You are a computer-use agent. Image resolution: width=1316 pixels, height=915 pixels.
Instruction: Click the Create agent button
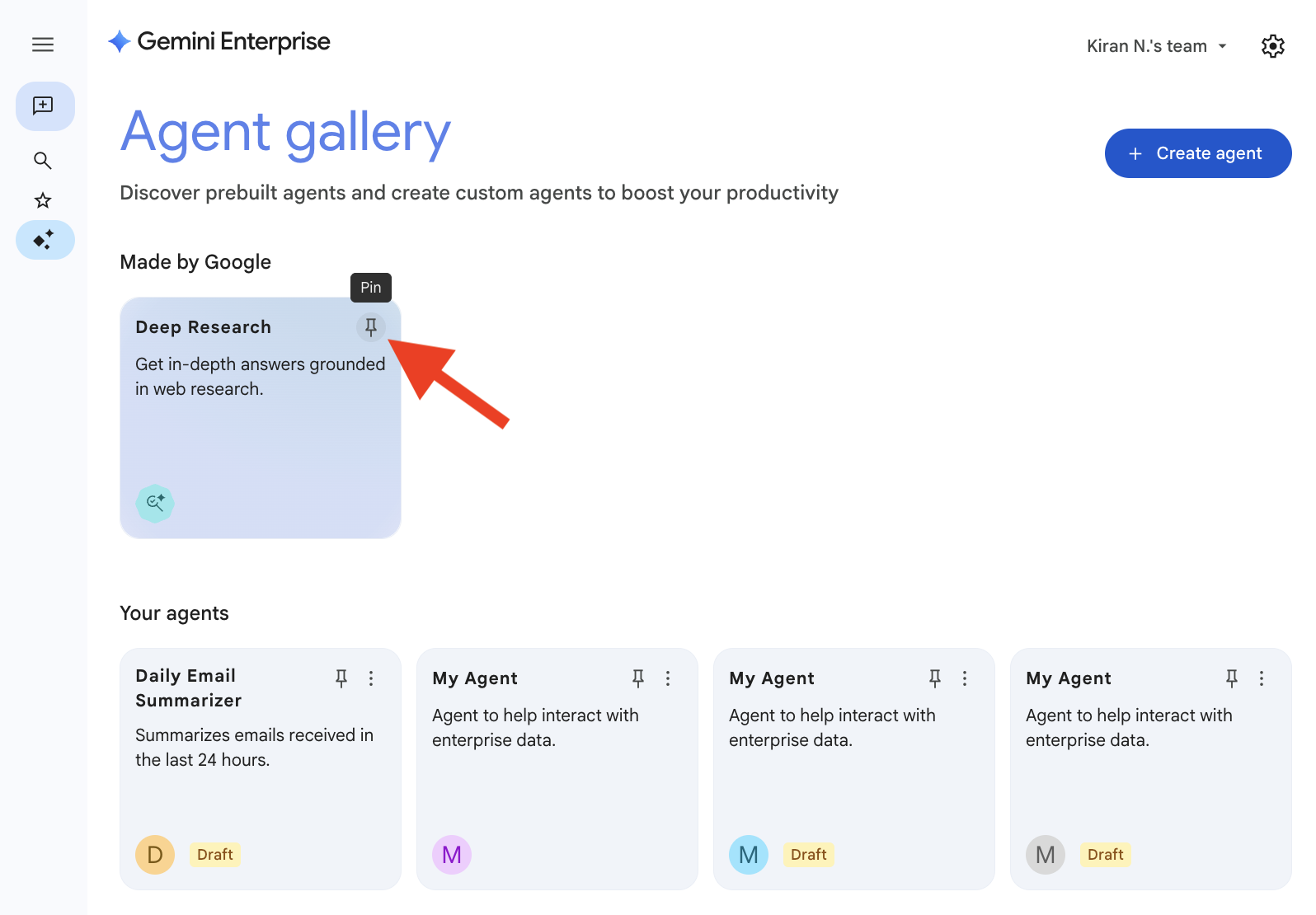click(x=1197, y=153)
